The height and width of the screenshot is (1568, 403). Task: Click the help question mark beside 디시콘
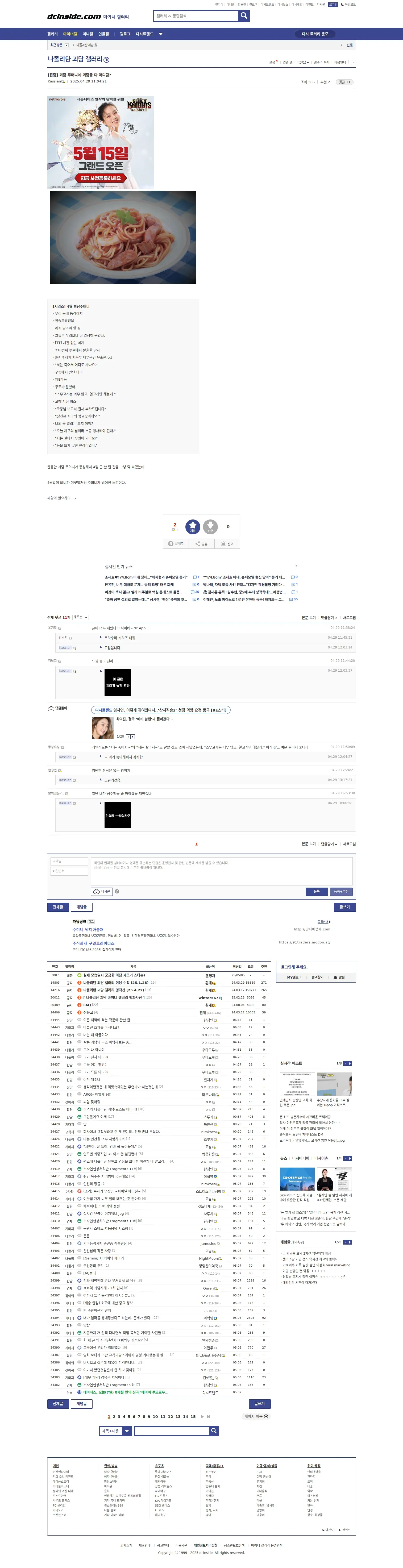click(x=117, y=891)
